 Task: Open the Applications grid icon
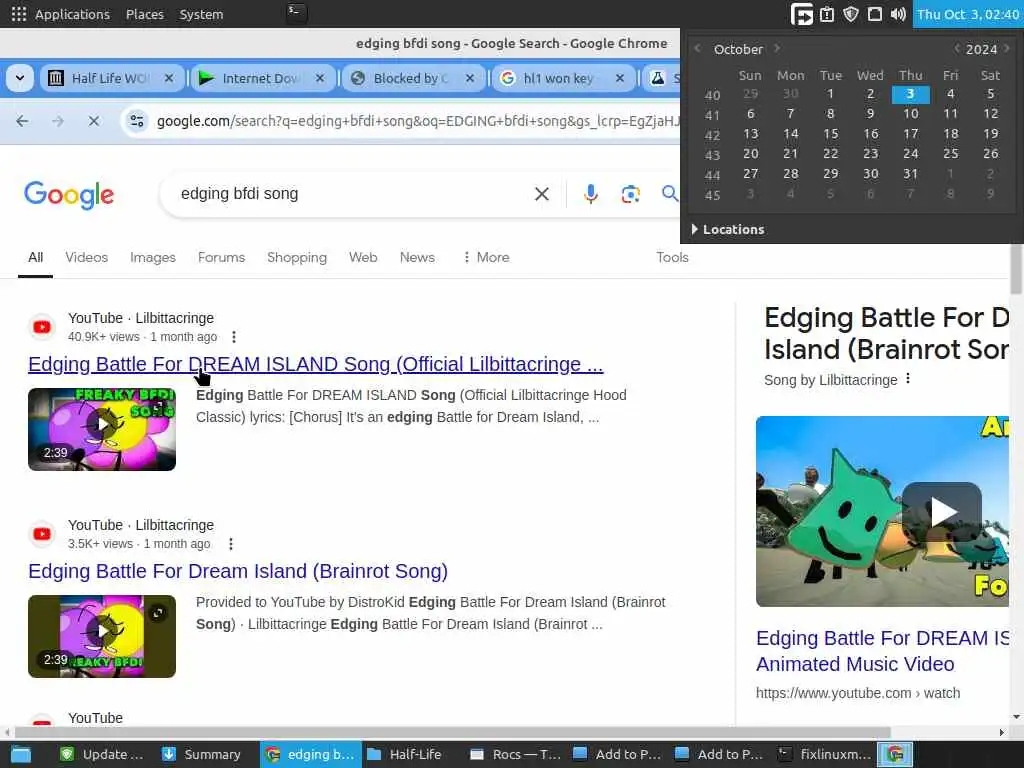point(19,14)
